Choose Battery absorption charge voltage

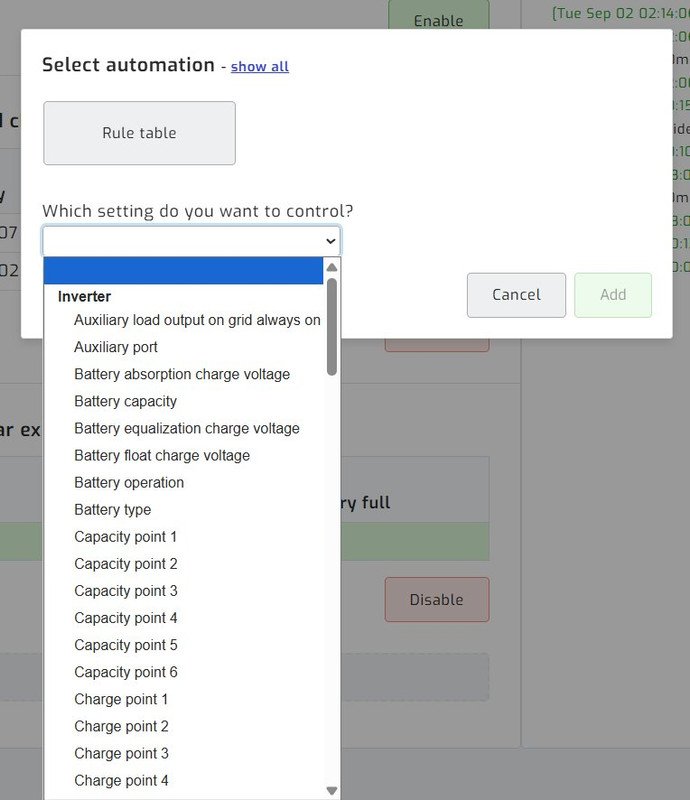click(182, 374)
